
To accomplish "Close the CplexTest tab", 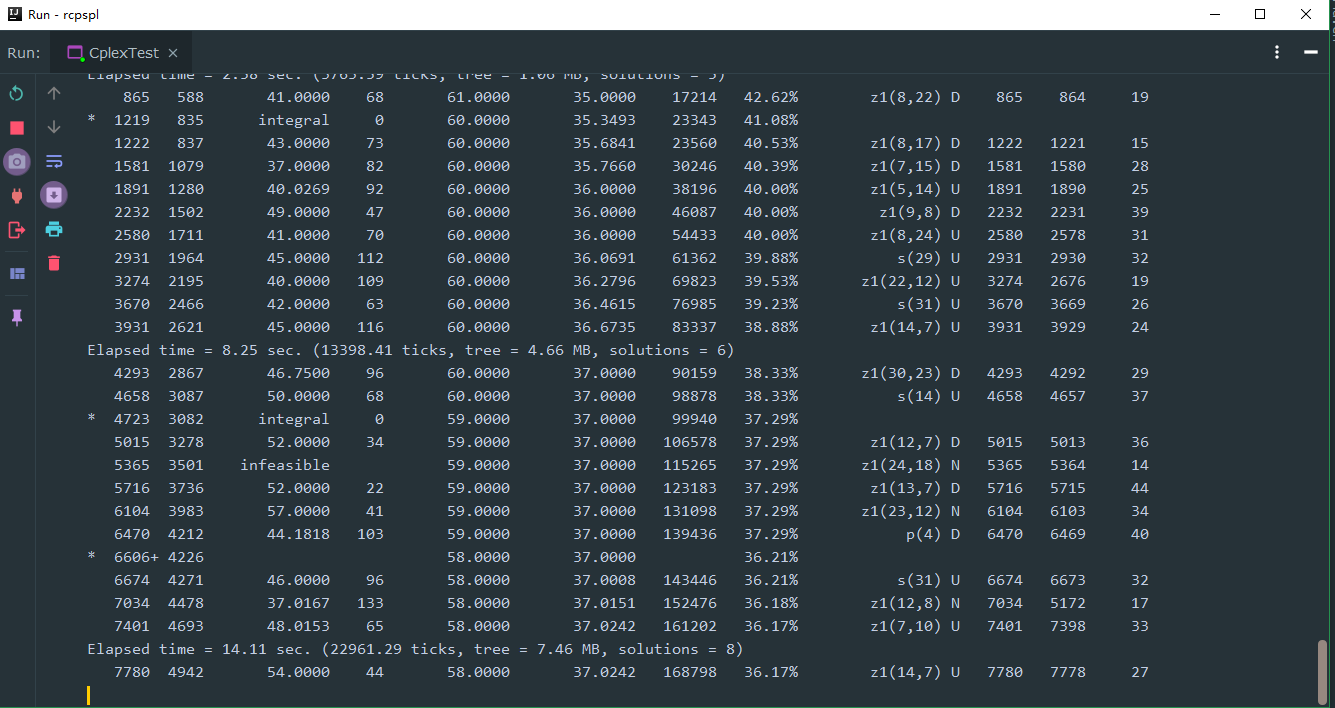I will (x=173, y=53).
